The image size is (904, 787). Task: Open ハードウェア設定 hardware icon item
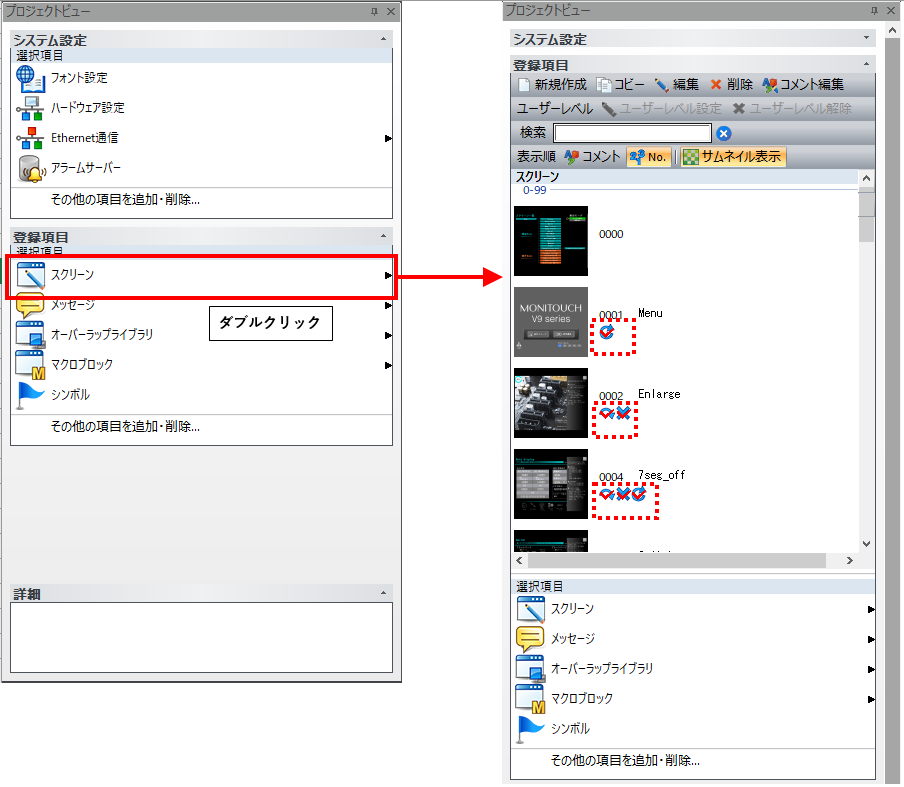point(32,108)
